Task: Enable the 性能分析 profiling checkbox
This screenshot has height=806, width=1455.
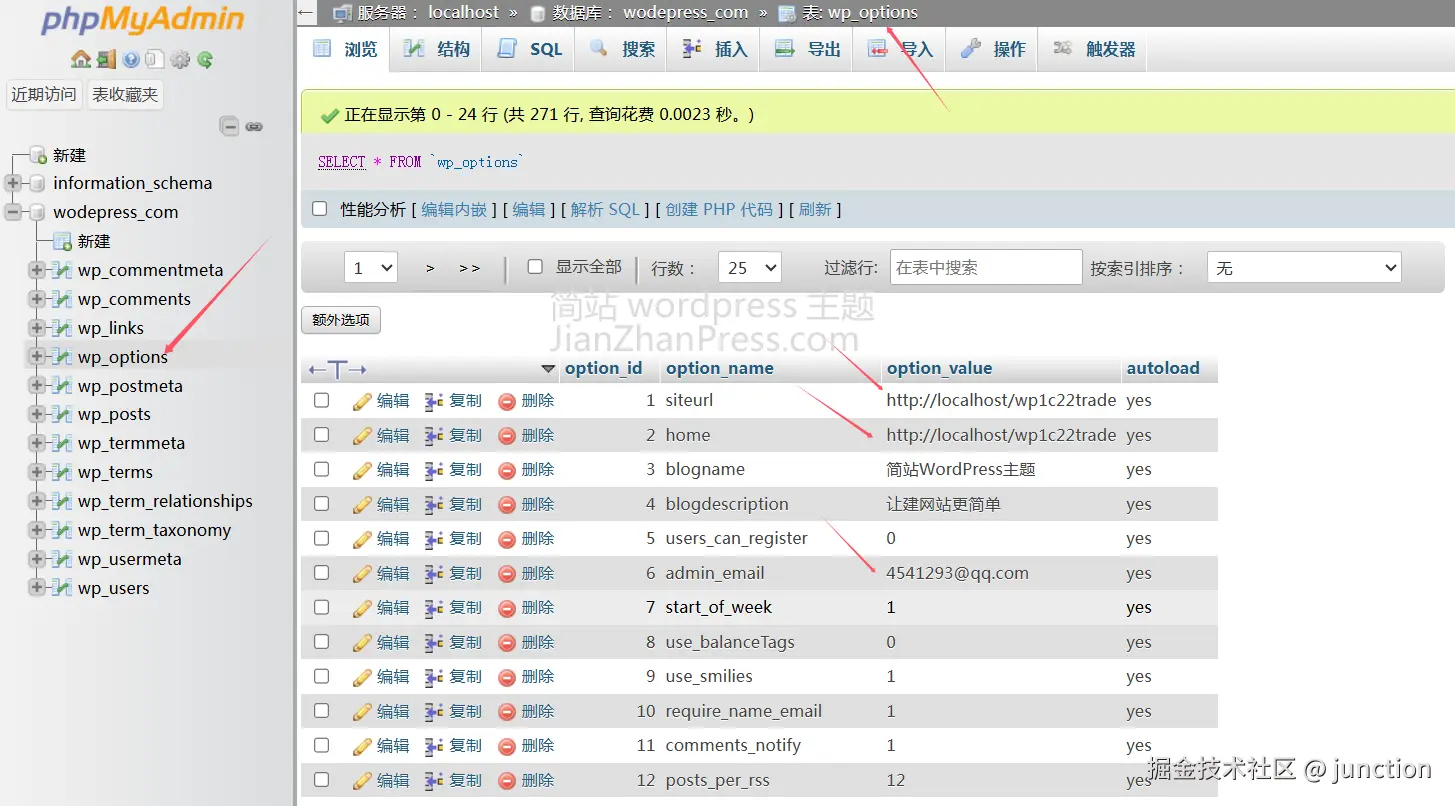Action: click(x=320, y=209)
